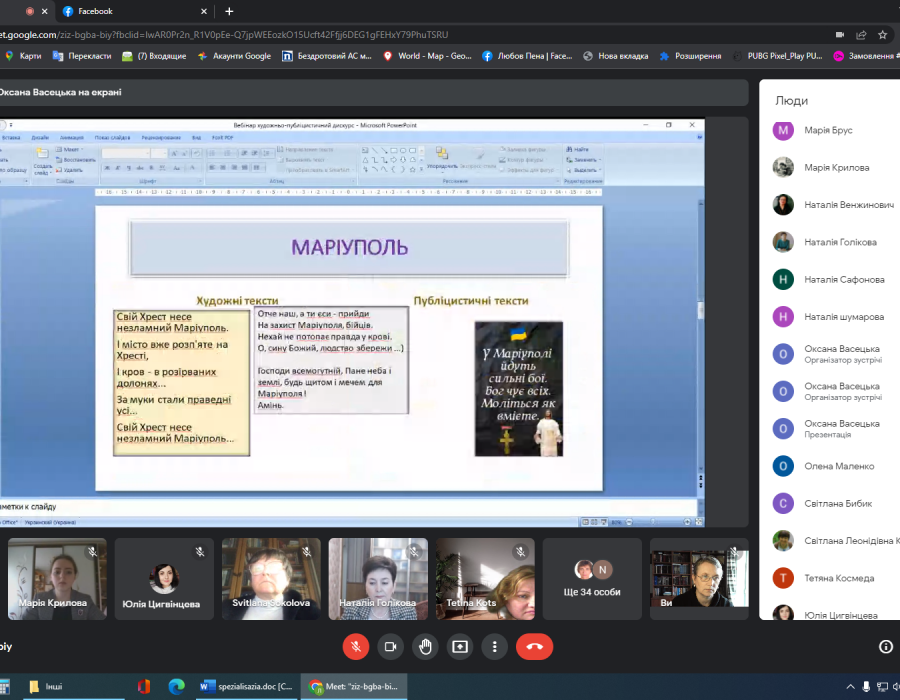Click the present screen icon

coord(460,646)
